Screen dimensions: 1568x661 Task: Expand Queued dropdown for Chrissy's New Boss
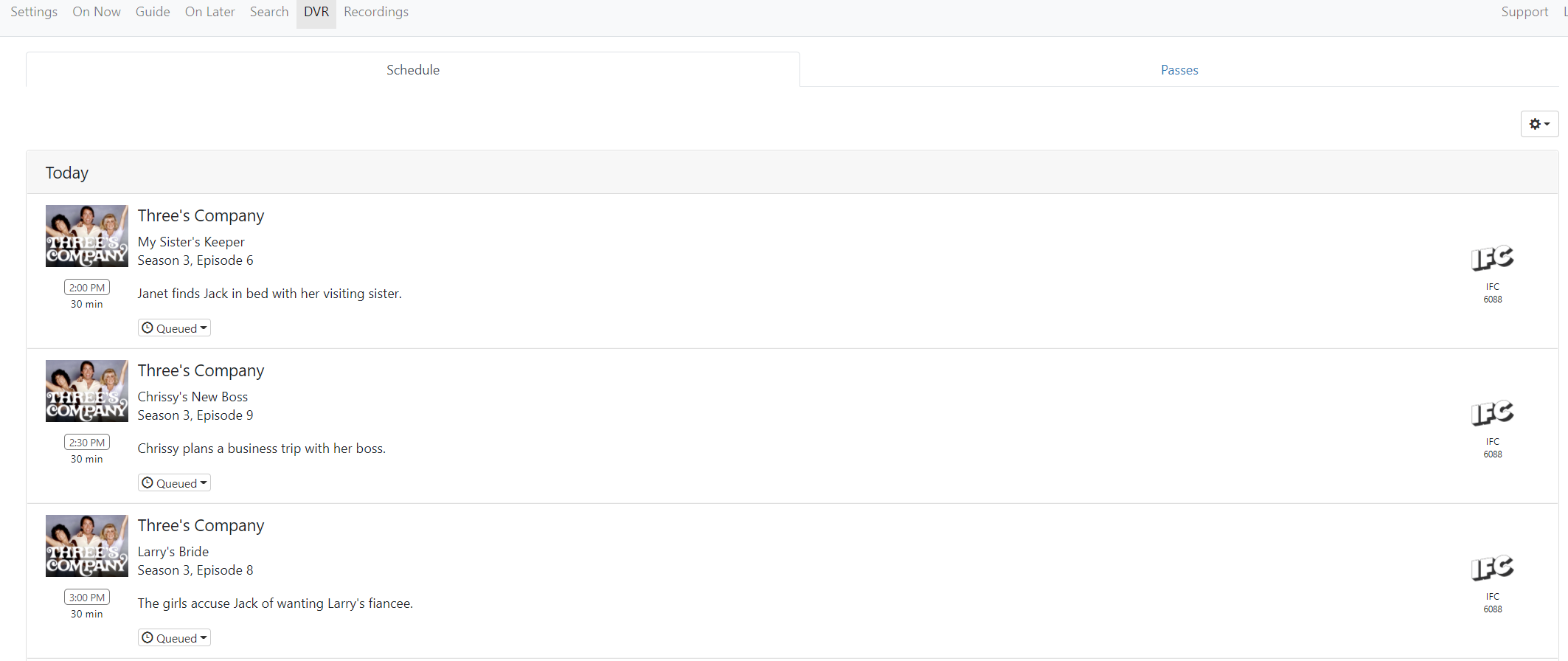click(x=174, y=483)
